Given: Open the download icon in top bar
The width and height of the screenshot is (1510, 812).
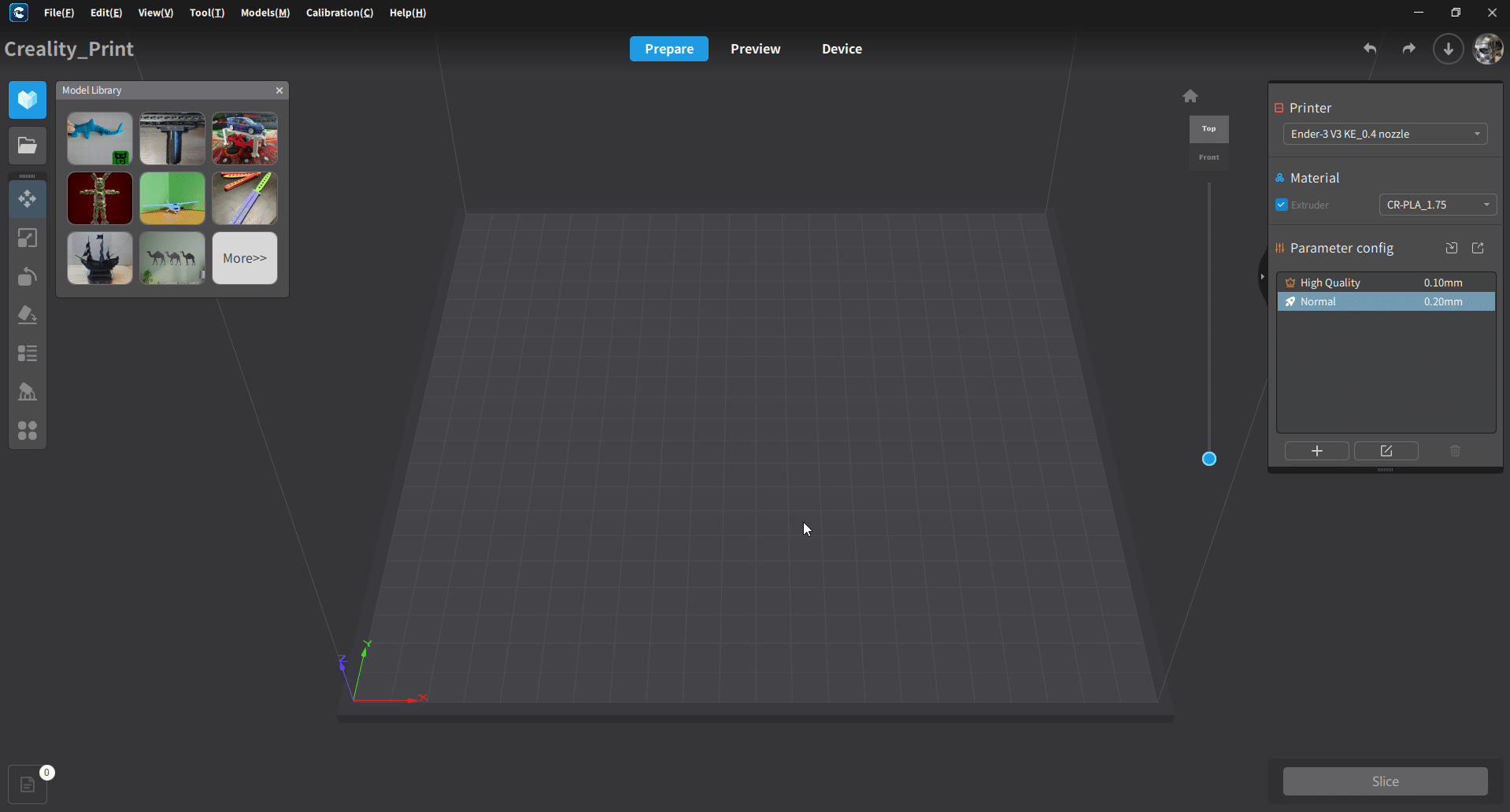Looking at the screenshot, I should click(1448, 49).
